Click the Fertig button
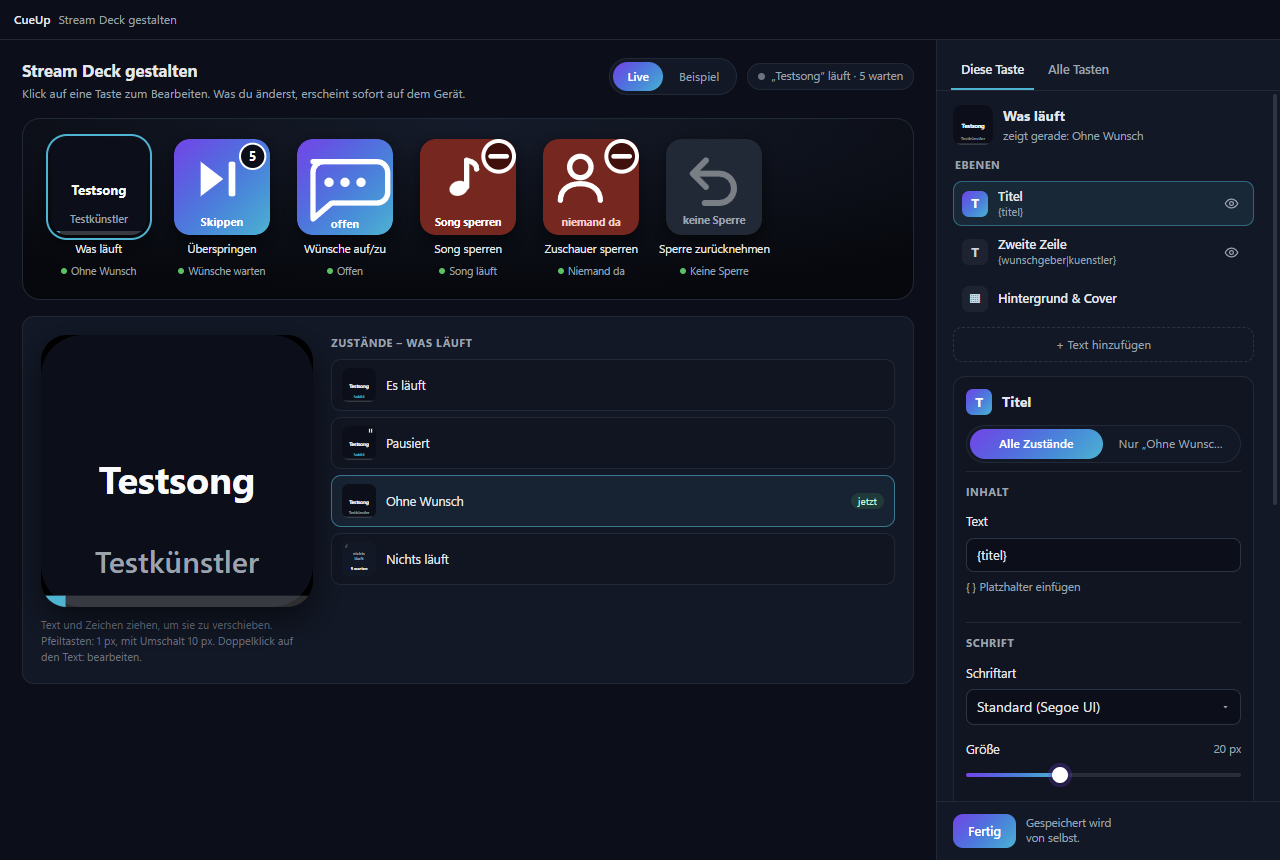This screenshot has width=1280, height=860. tap(984, 831)
